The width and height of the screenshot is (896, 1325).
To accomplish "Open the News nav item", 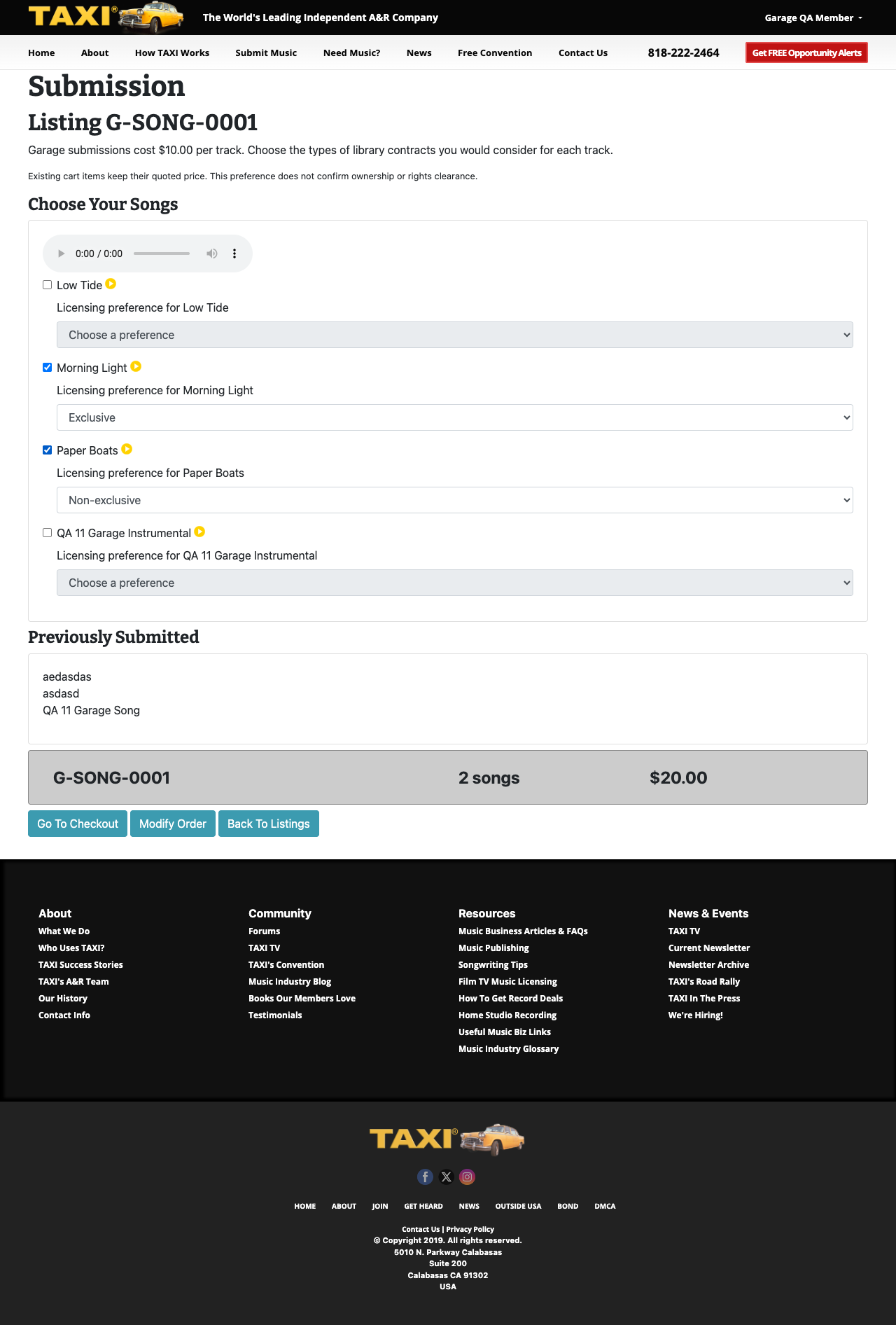I will (x=419, y=53).
